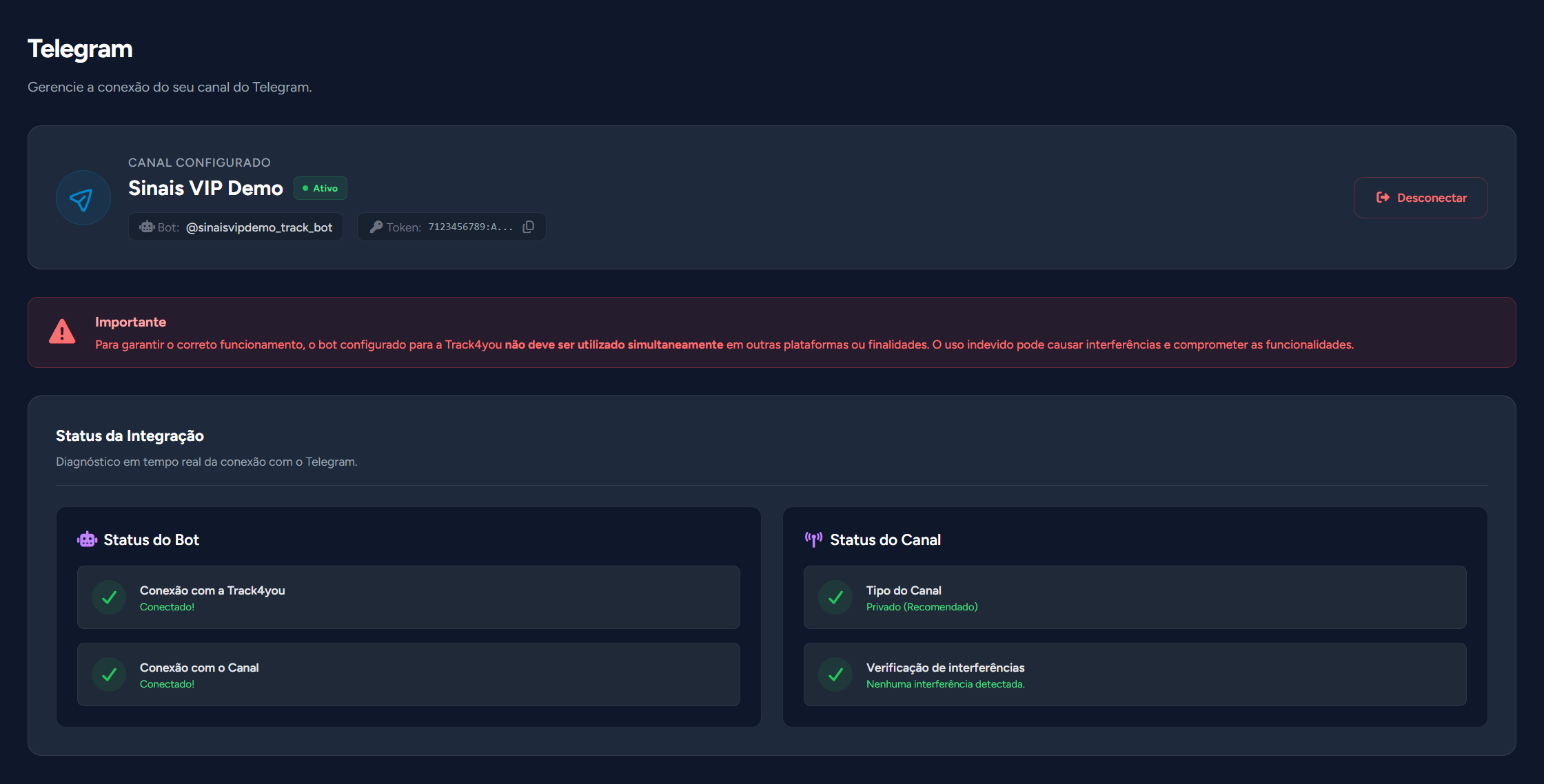1544x784 pixels.
Task: Disconnect the Telegram channel via Desconectar button
Action: coord(1421,198)
